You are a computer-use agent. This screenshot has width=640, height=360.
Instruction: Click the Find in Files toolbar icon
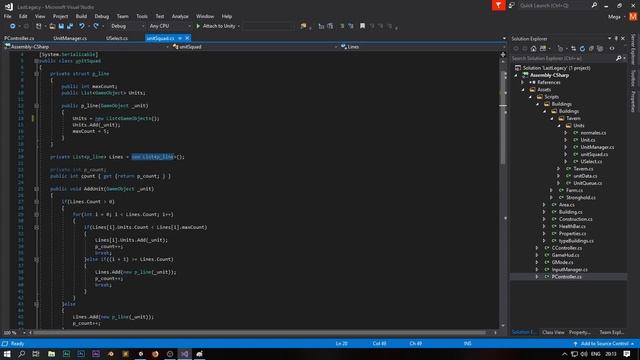(x=303, y=26)
